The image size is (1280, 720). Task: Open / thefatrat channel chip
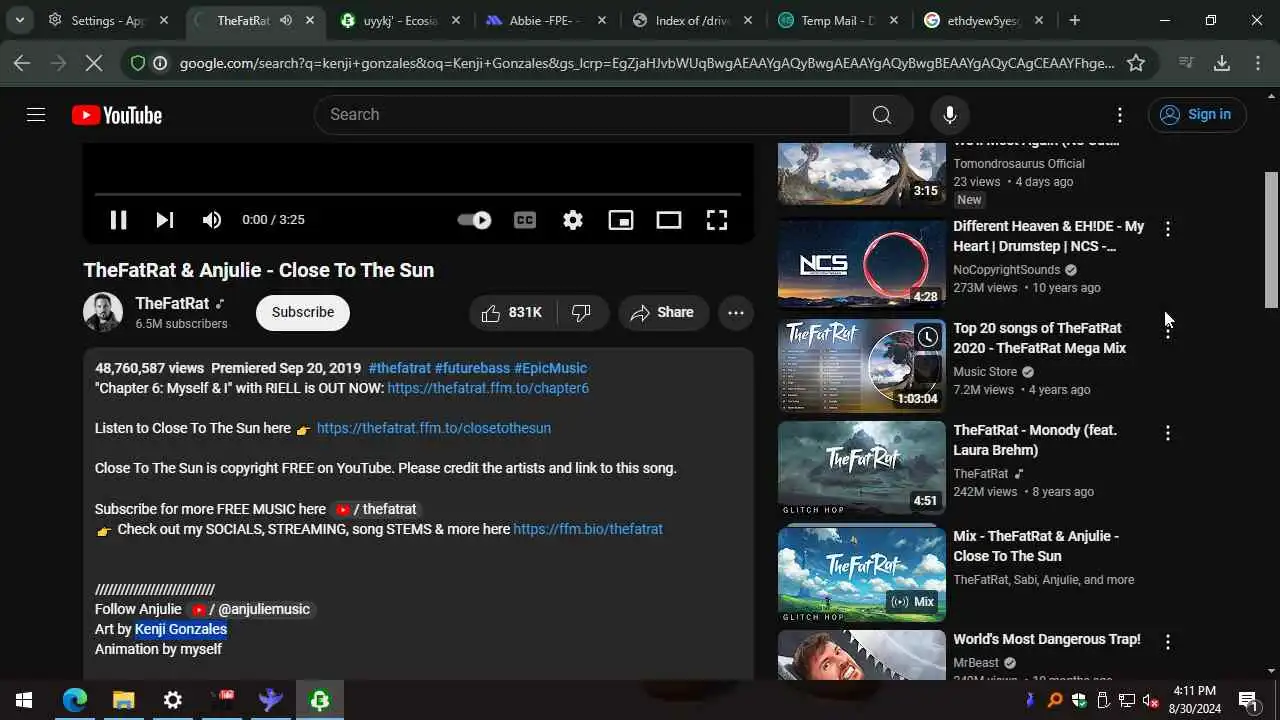point(376,509)
